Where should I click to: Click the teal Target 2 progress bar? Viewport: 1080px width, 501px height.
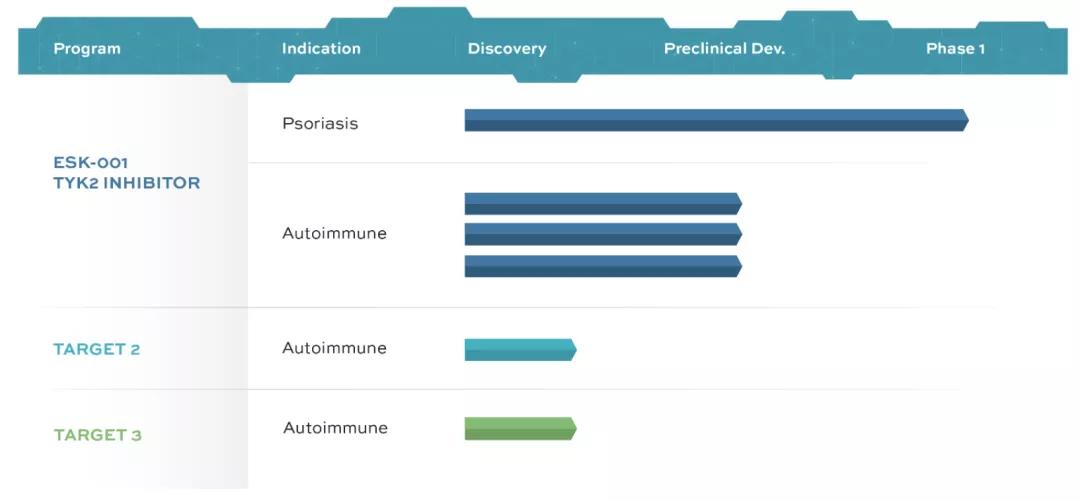[518, 350]
